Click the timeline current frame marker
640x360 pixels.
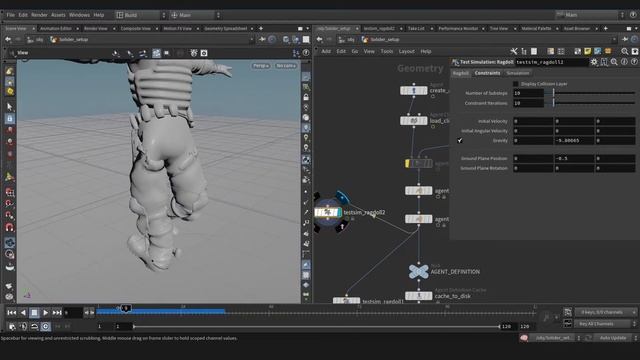(x=126, y=309)
